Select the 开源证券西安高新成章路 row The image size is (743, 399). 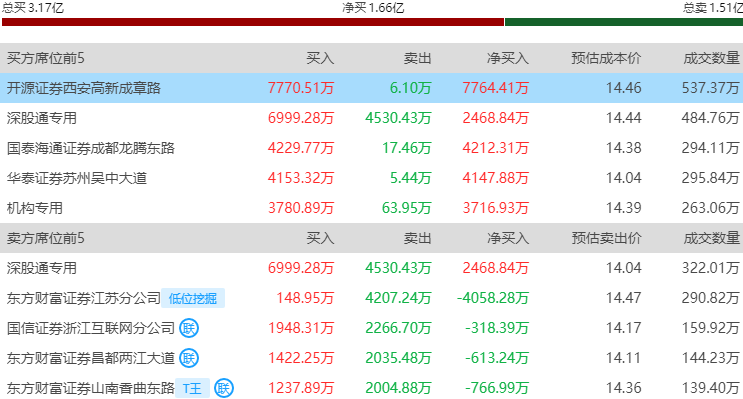372,88
